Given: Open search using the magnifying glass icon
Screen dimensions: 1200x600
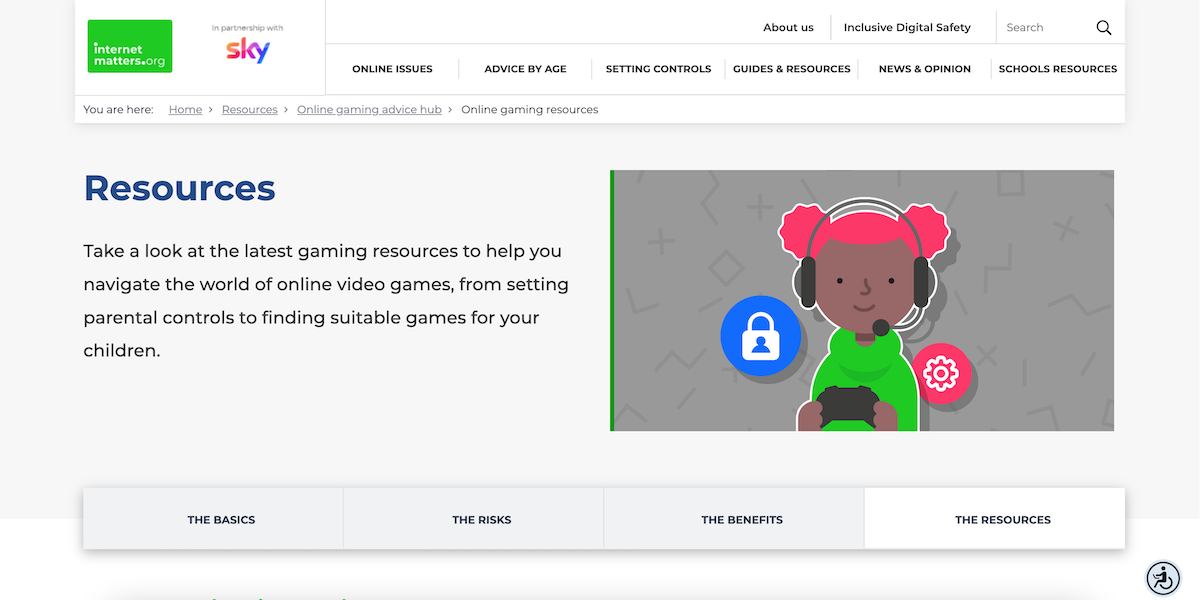Looking at the screenshot, I should click(x=1103, y=27).
